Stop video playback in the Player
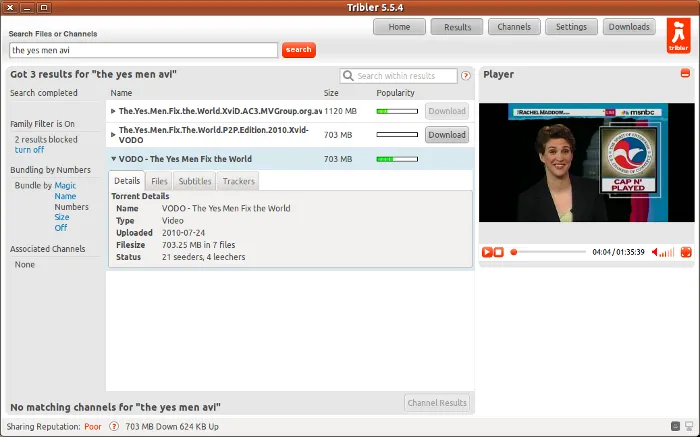Viewport: 700px width, 437px height. [499, 252]
